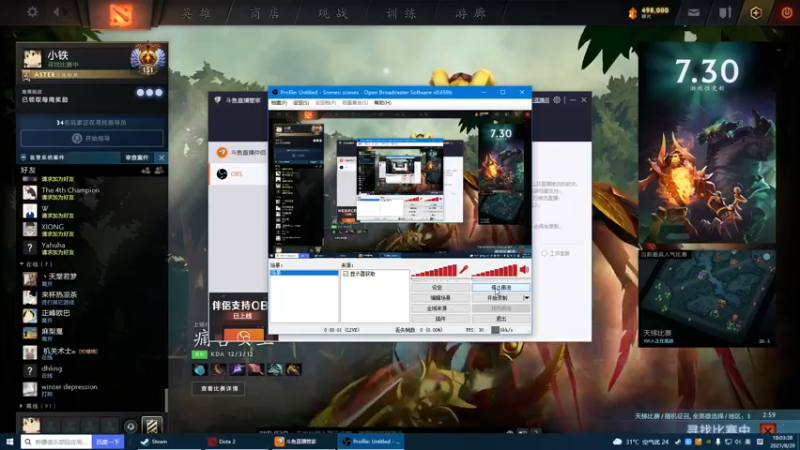Open 训练 learn tab

click(x=402, y=13)
